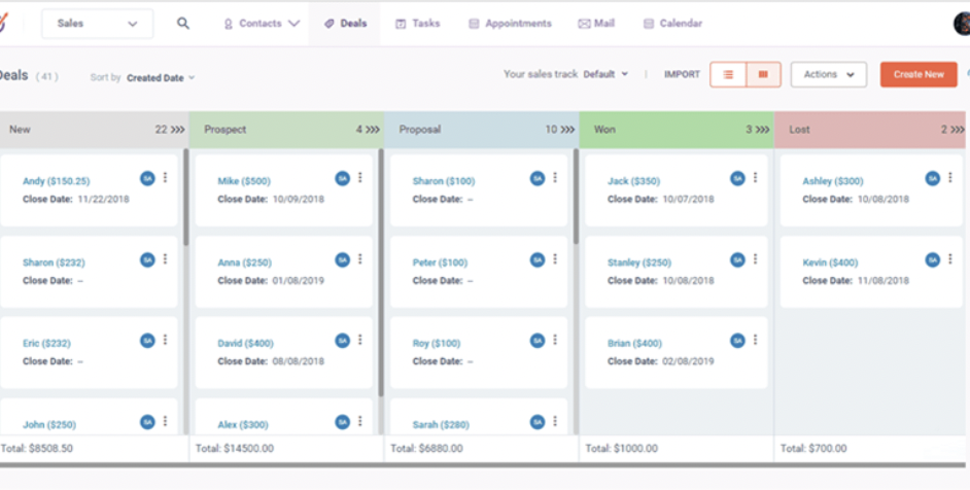Open three-dot menu on Mike deal card

point(360,178)
